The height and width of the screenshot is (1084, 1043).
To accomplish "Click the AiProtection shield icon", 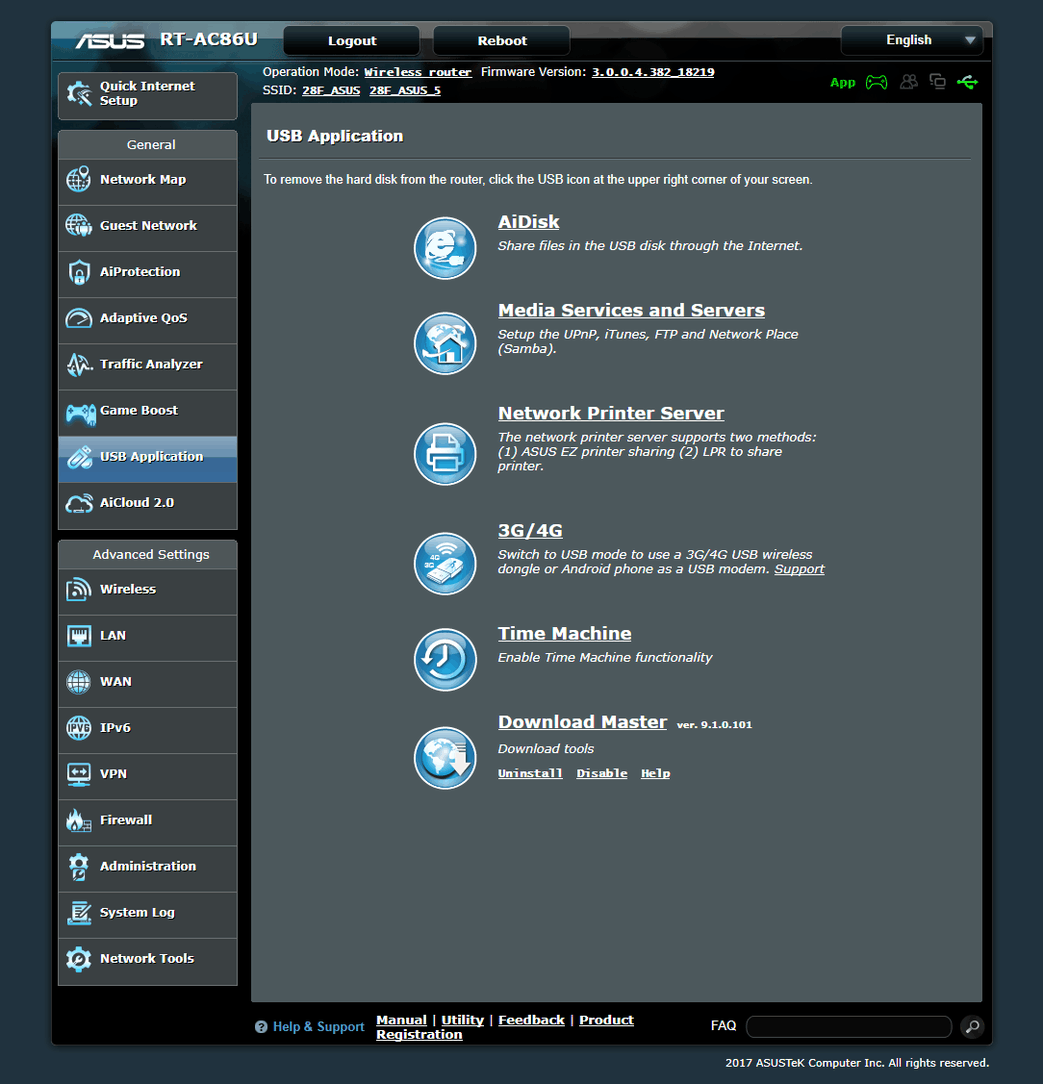I will click(x=79, y=272).
